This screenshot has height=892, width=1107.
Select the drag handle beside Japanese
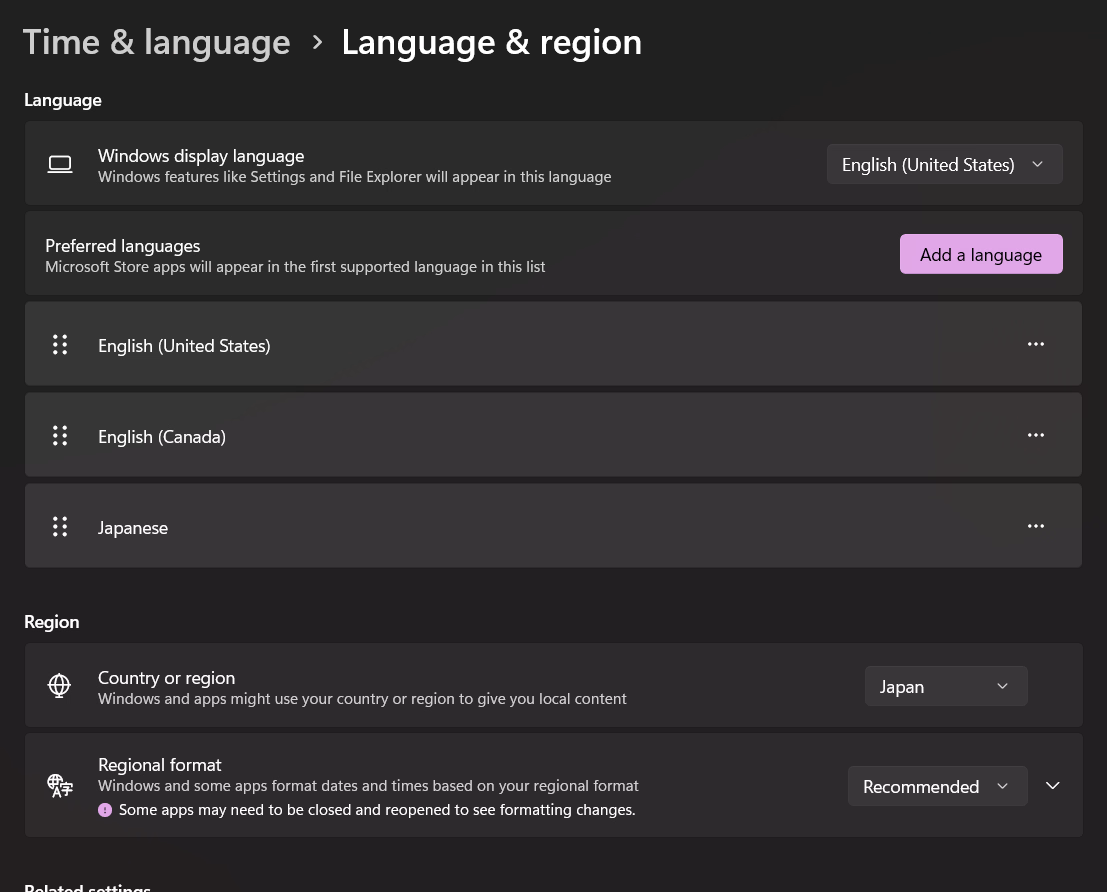[x=60, y=527]
